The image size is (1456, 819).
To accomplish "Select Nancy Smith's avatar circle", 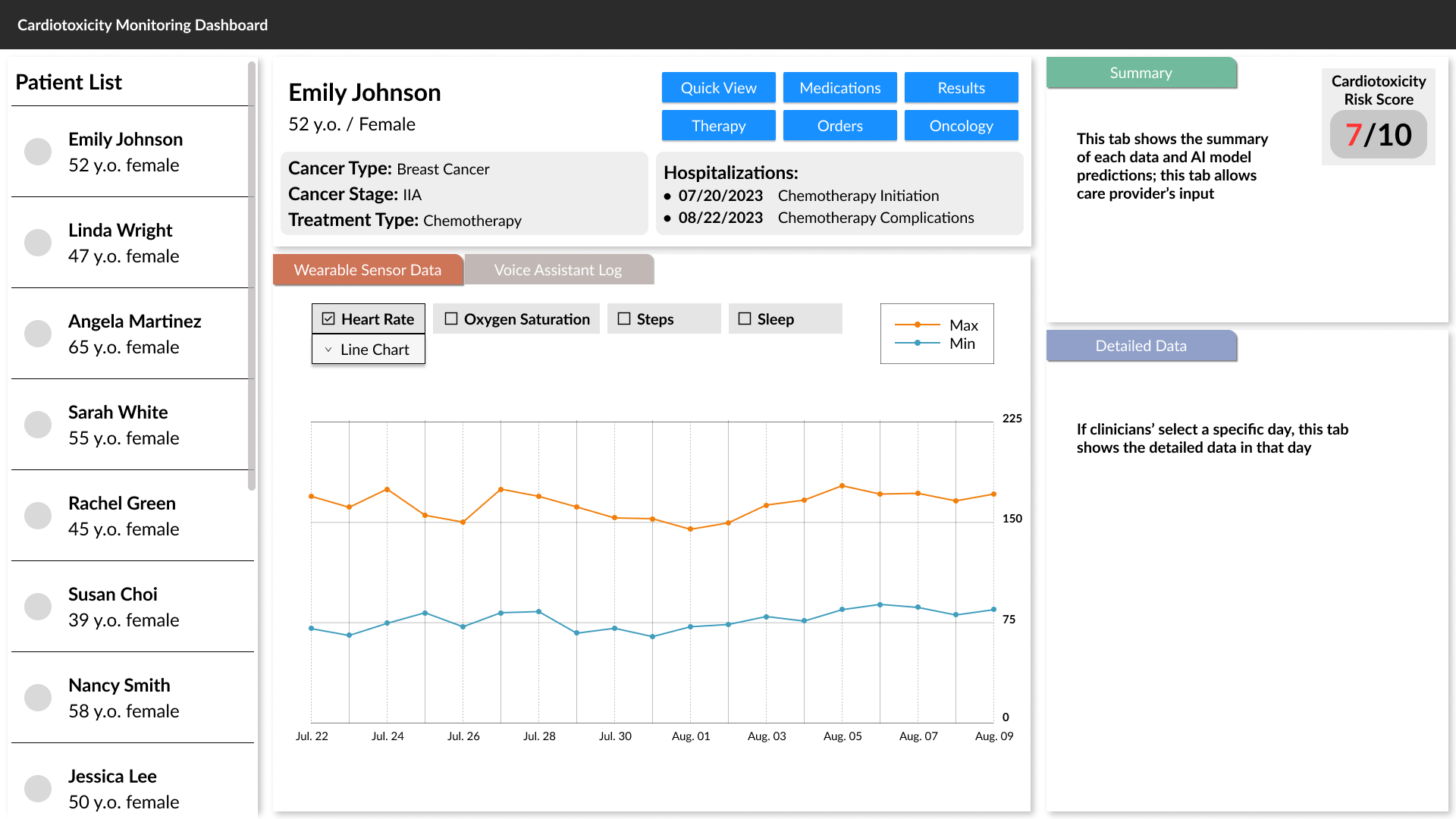I will 38,698.
